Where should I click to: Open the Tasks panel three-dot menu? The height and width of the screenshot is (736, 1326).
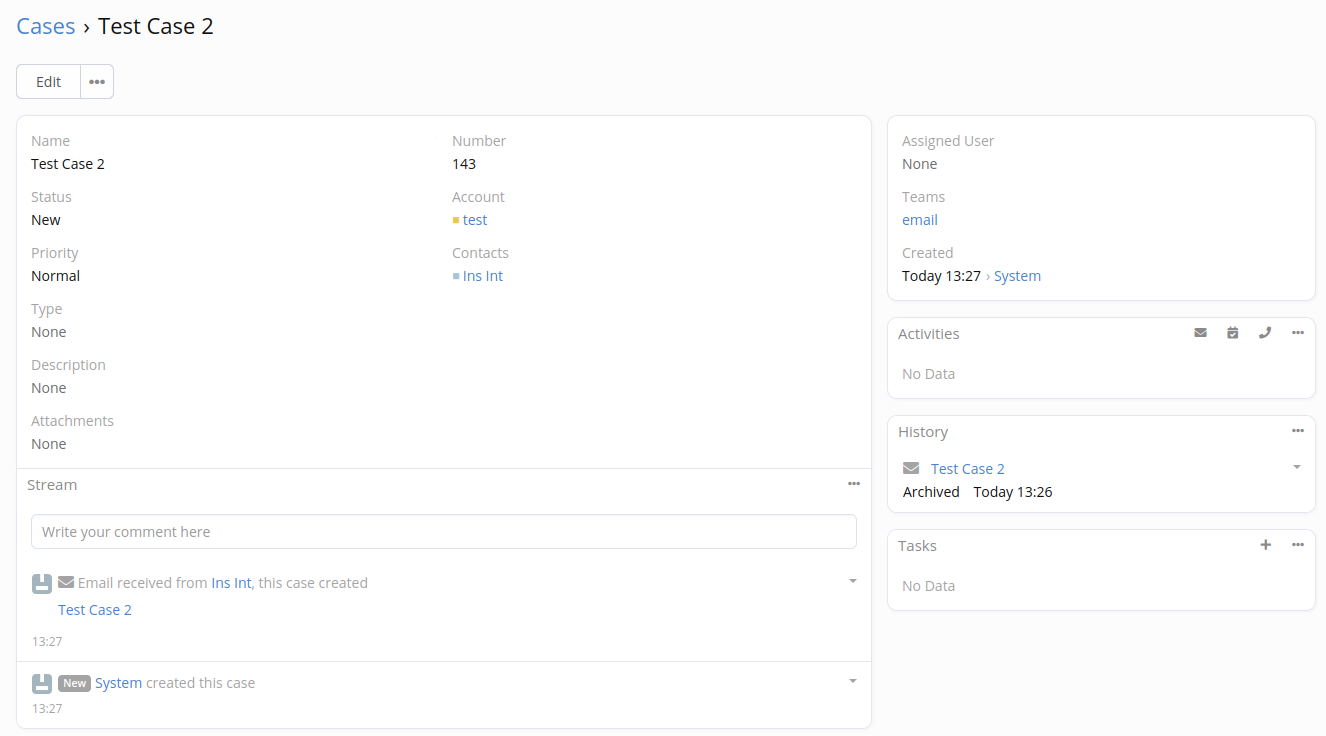coord(1297,545)
